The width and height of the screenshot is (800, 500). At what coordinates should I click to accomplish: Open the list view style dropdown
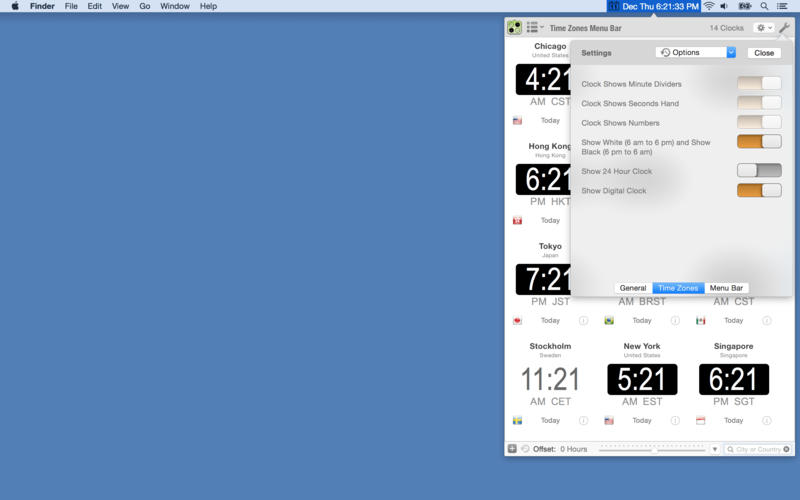[535, 28]
